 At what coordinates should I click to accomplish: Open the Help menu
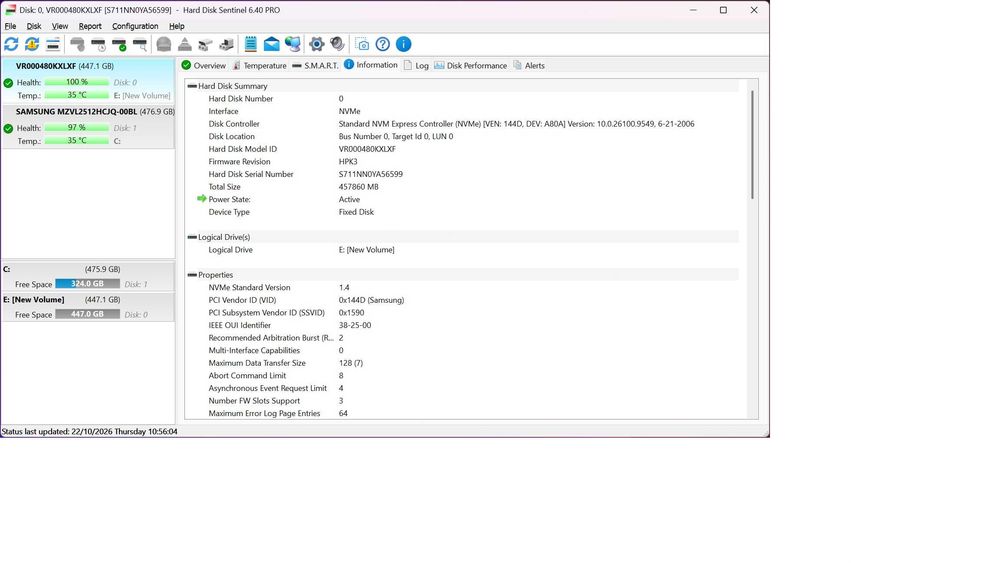tap(177, 26)
